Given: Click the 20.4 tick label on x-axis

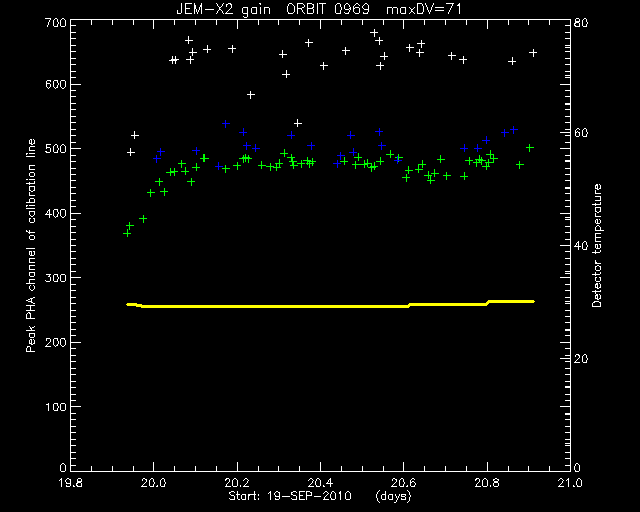Looking at the screenshot, I should point(320,483).
